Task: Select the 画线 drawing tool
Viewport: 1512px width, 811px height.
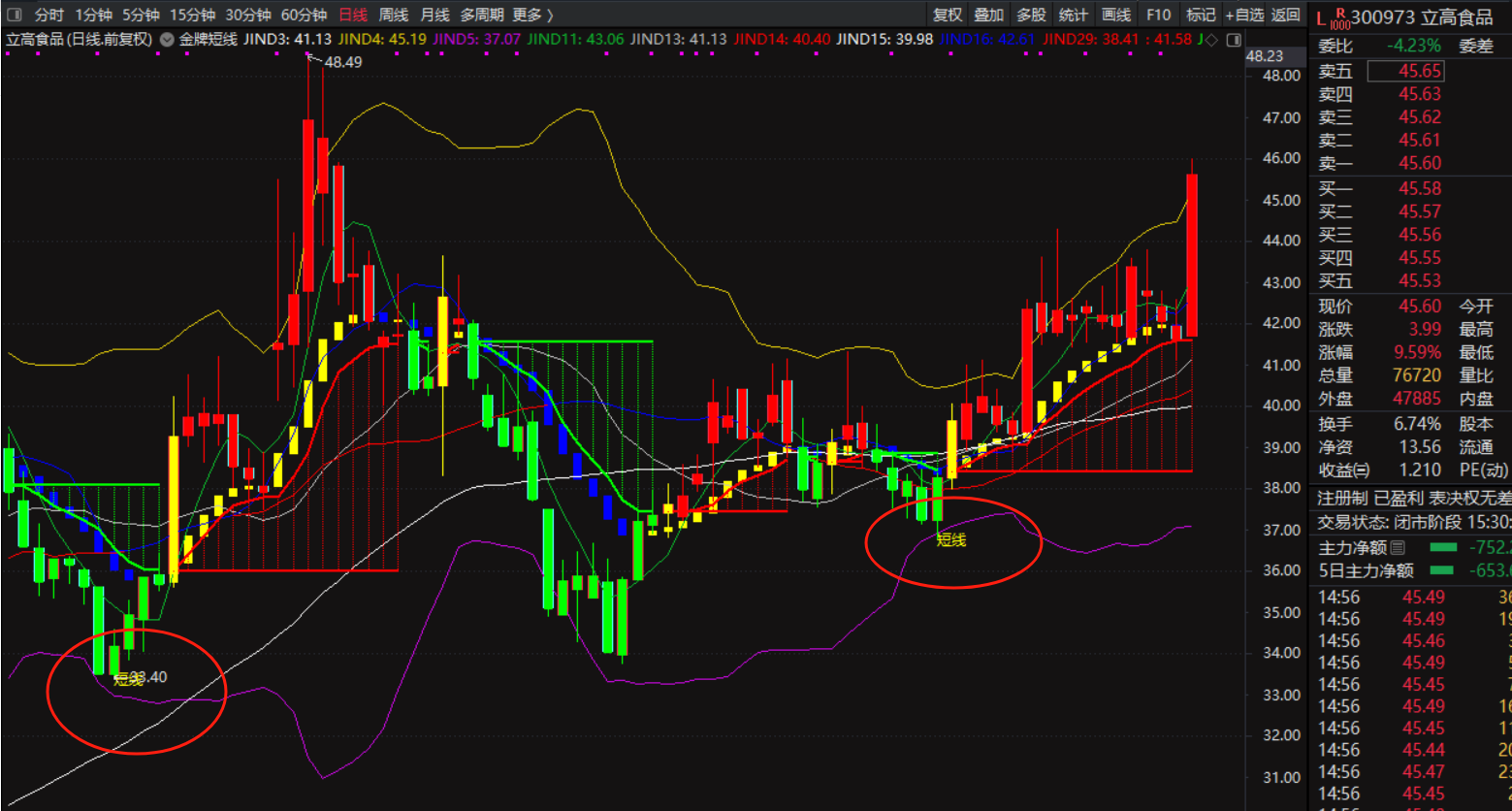Action: [1116, 15]
